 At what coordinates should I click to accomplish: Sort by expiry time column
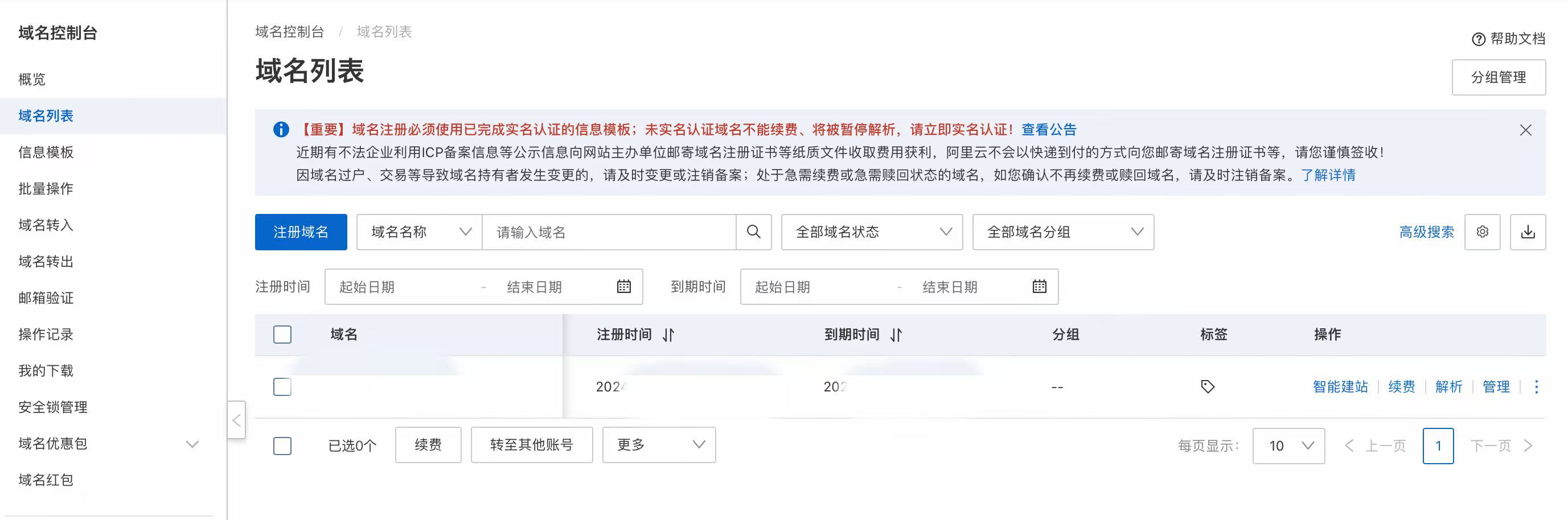point(896,335)
